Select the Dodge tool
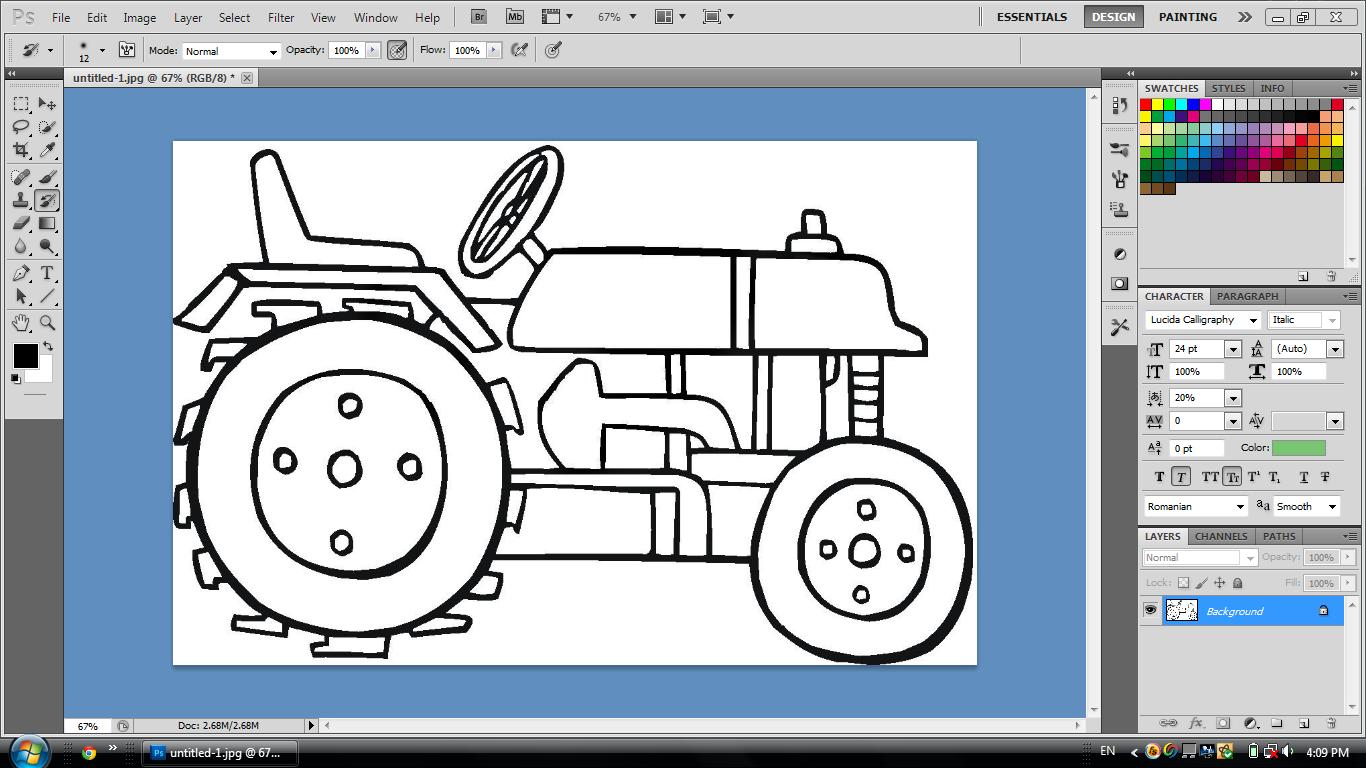 47,246
